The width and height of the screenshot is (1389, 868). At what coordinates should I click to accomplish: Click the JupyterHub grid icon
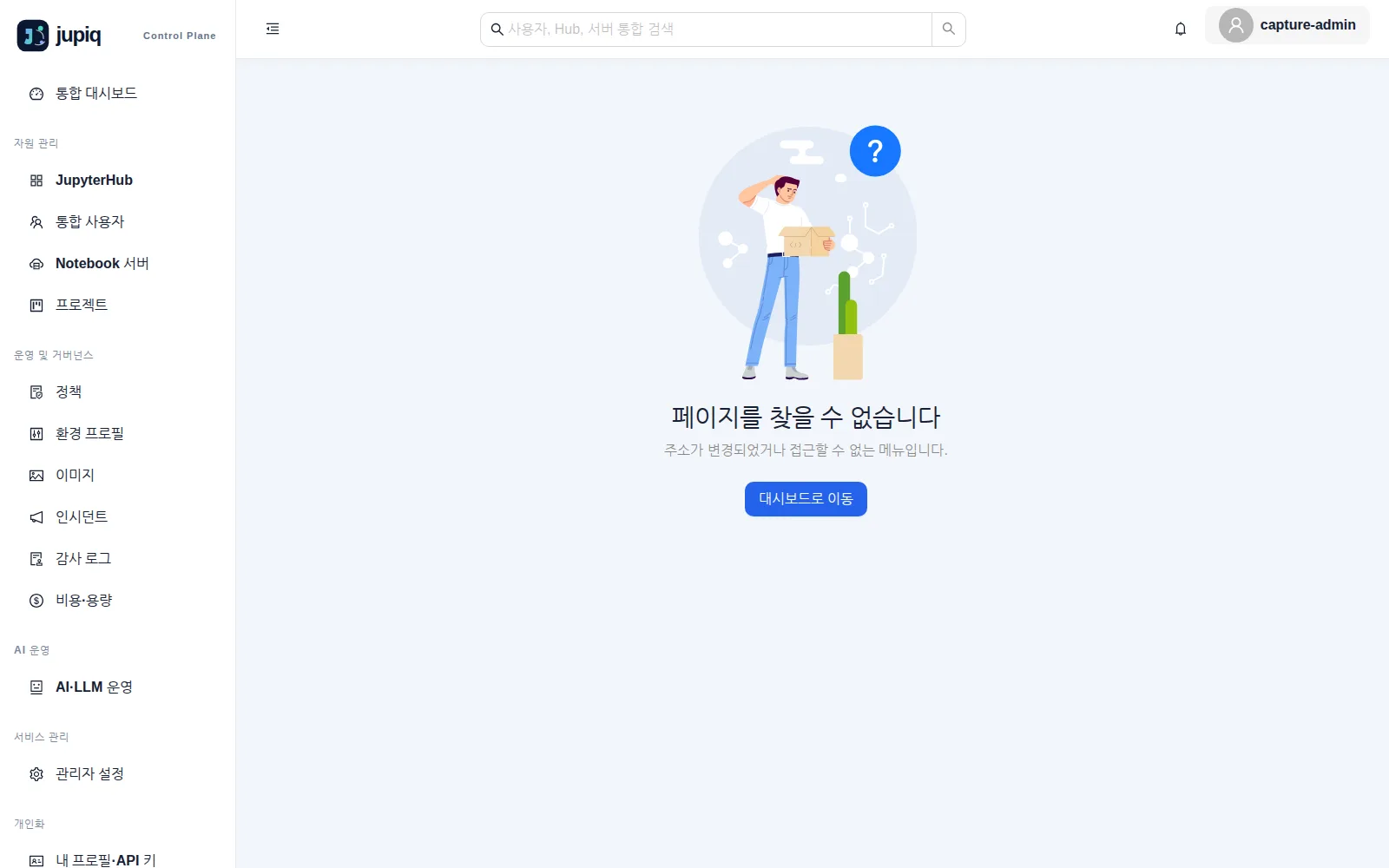coord(36,181)
